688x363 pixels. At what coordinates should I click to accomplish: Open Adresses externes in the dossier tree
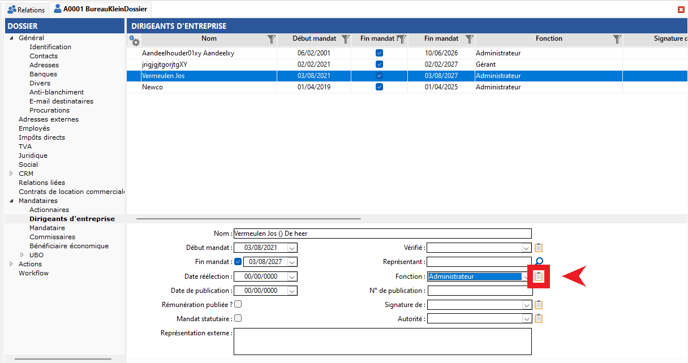pos(49,119)
